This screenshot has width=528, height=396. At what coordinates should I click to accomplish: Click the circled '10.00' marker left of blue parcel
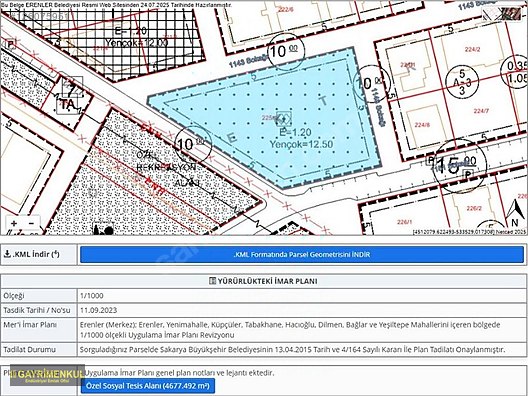click(193, 145)
